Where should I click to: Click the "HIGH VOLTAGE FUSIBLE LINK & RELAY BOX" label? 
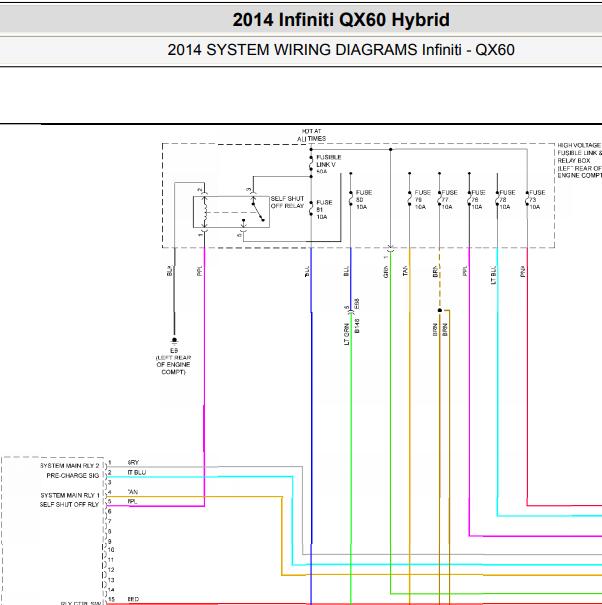[579, 160]
